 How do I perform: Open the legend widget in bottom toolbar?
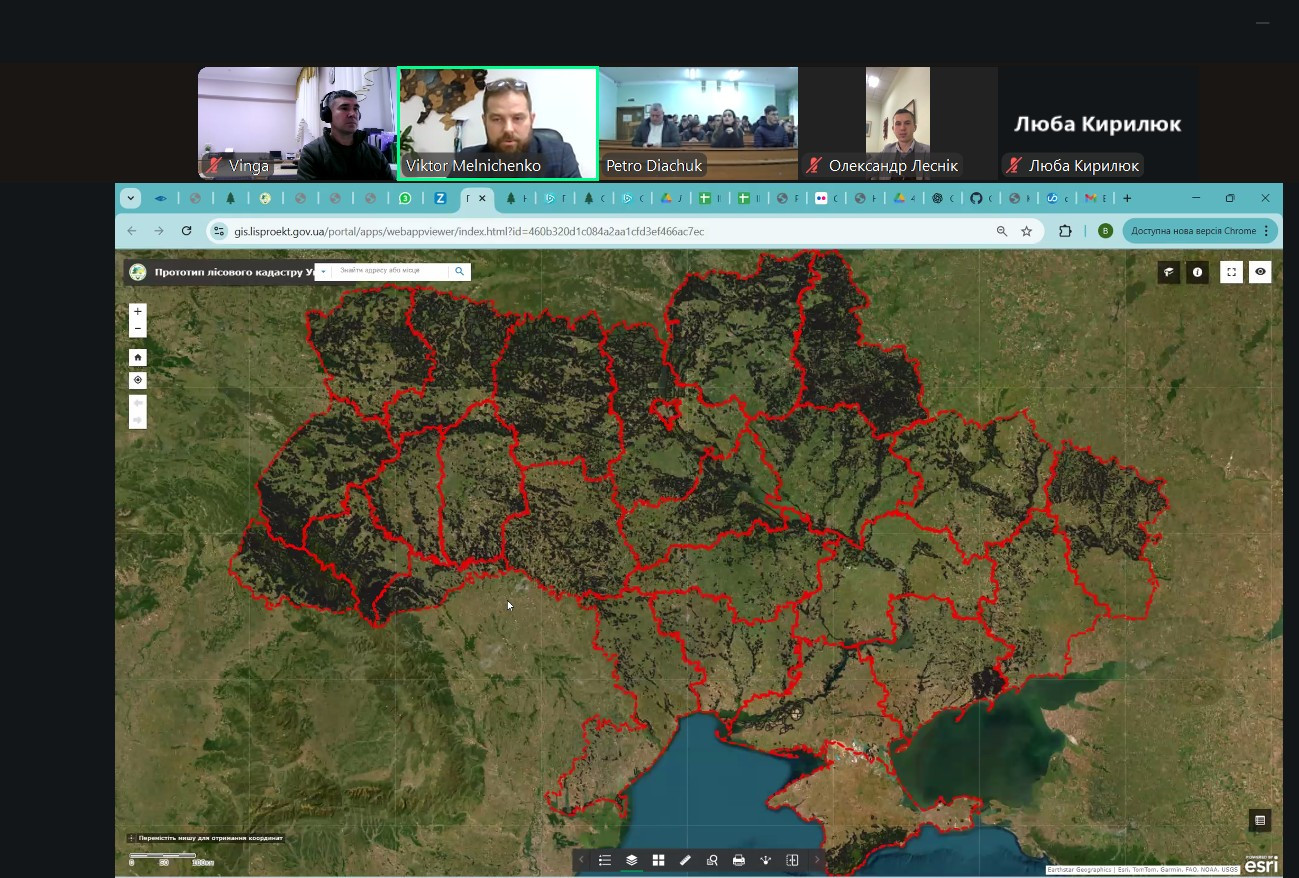[x=605, y=860]
